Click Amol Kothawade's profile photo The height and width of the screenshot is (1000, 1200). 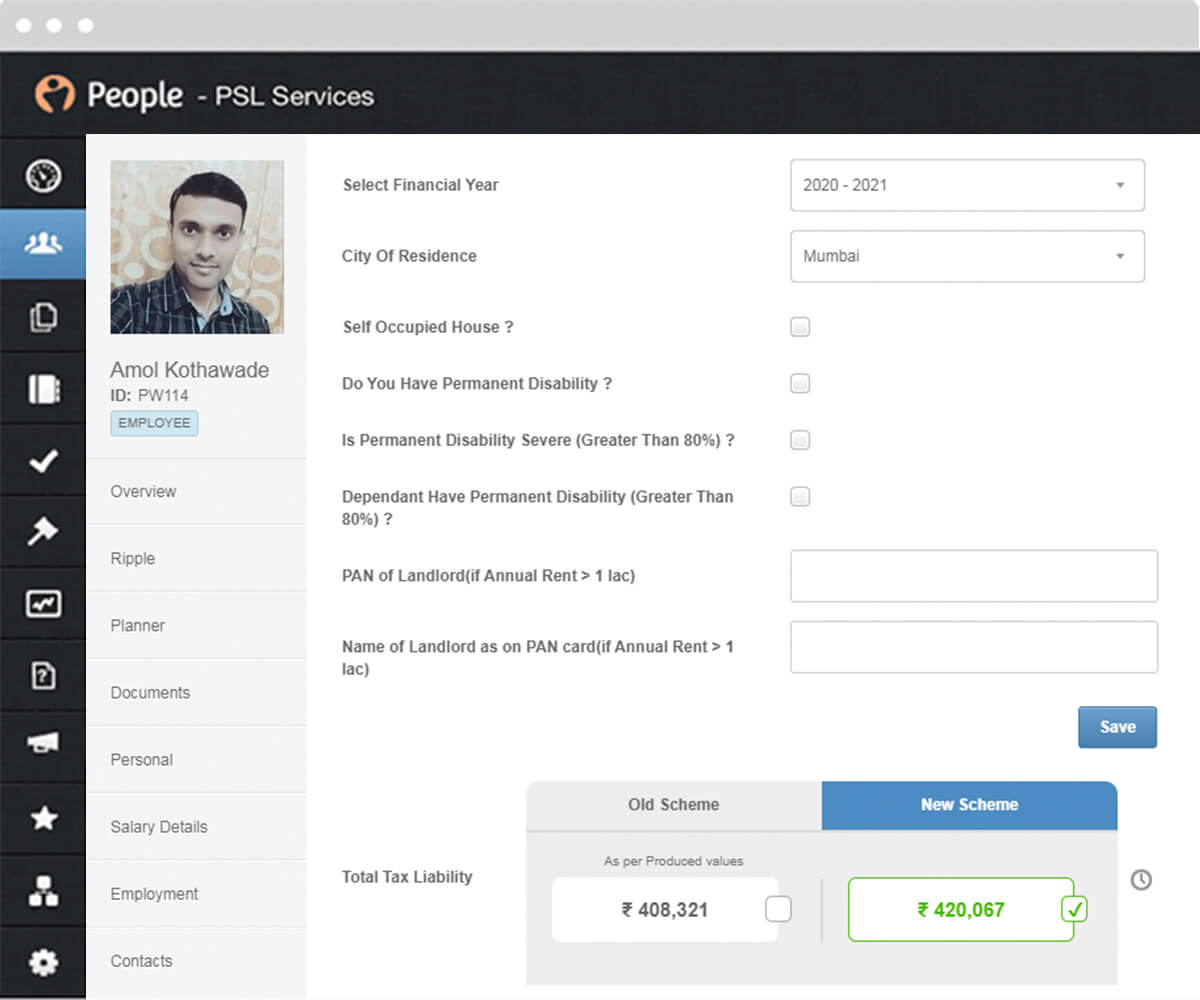197,247
